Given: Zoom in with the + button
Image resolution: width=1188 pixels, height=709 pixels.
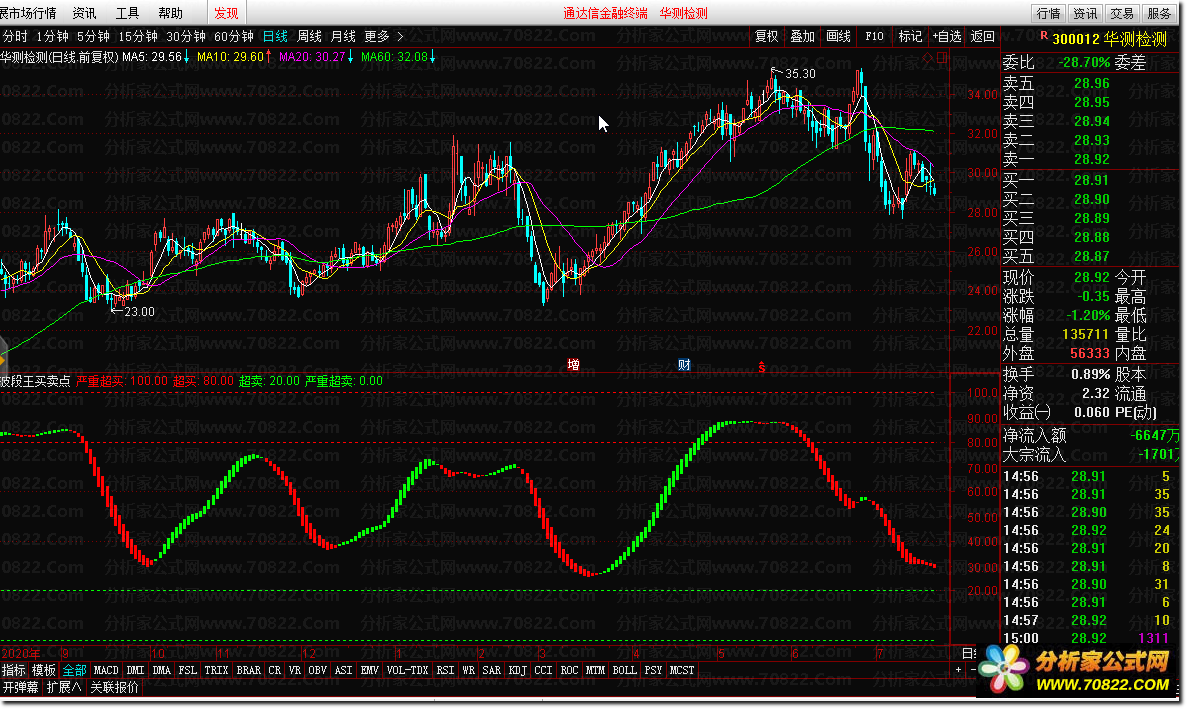Looking at the screenshot, I should [x=958, y=670].
